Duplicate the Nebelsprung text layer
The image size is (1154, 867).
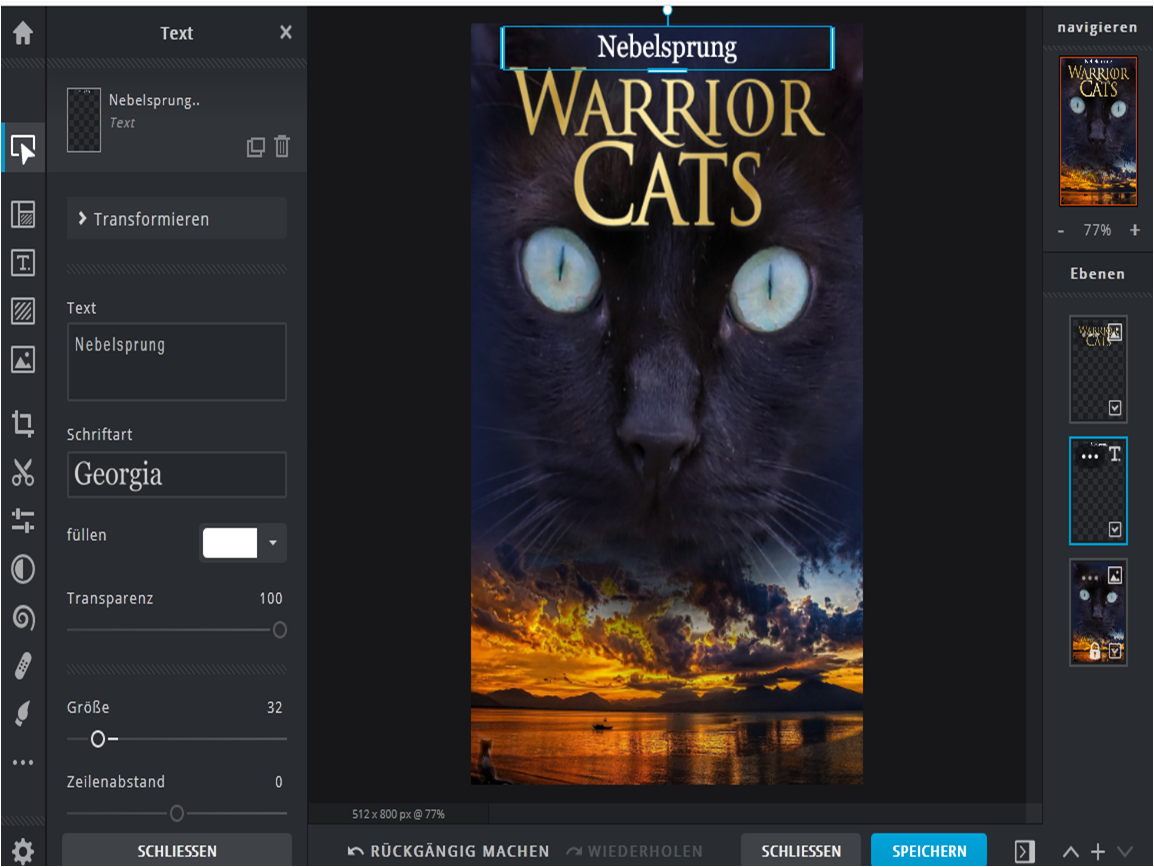[255, 147]
